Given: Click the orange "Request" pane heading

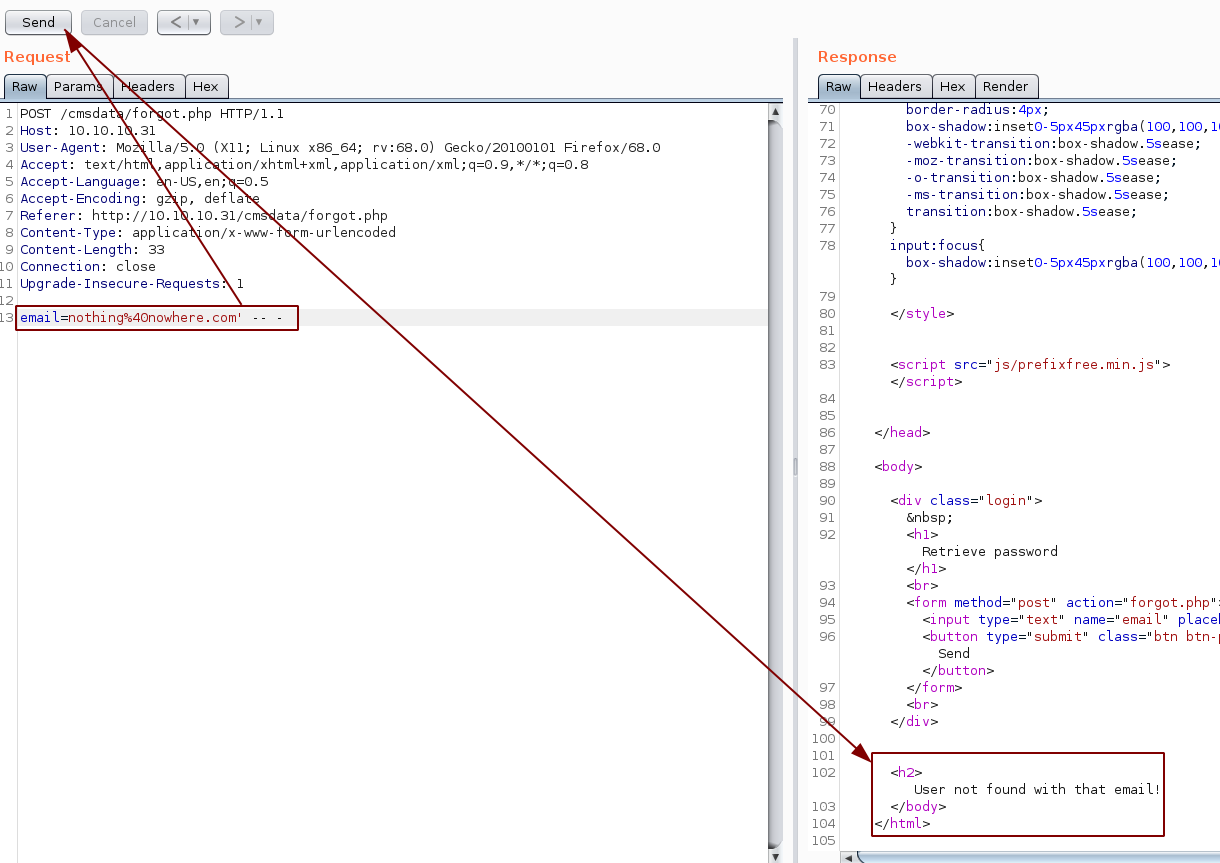Looking at the screenshot, I should point(37,57).
